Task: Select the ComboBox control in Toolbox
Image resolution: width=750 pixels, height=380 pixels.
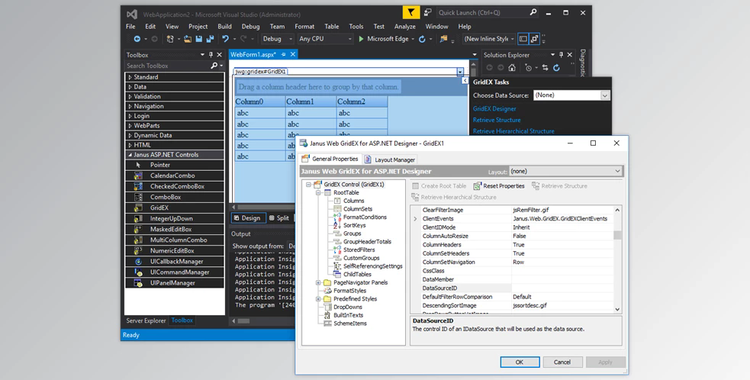Action: pos(175,197)
